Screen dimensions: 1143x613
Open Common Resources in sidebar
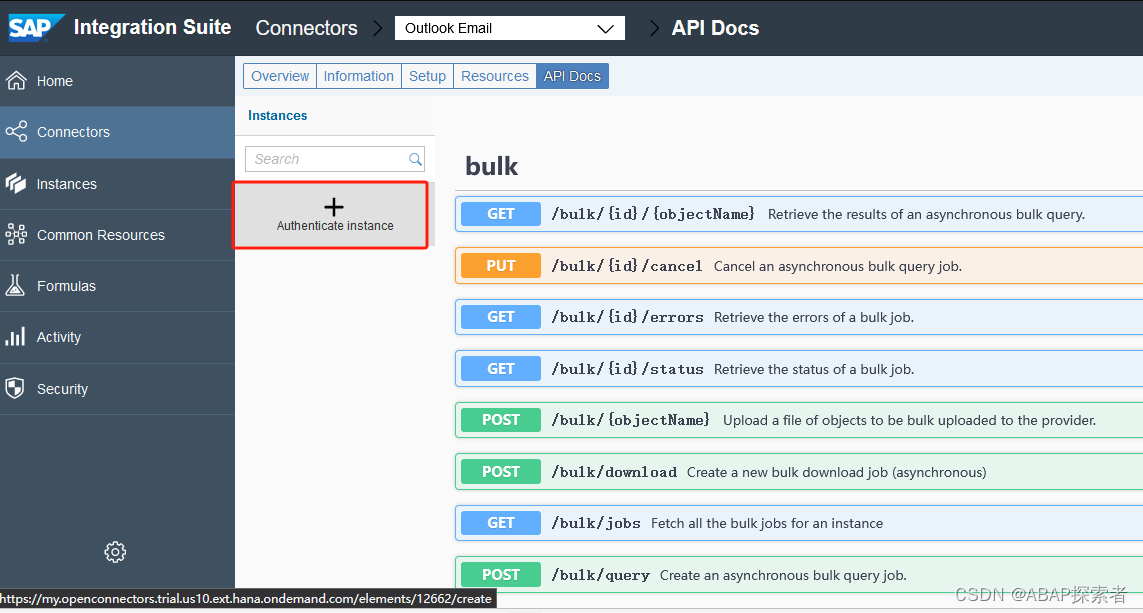pyautogui.click(x=117, y=235)
